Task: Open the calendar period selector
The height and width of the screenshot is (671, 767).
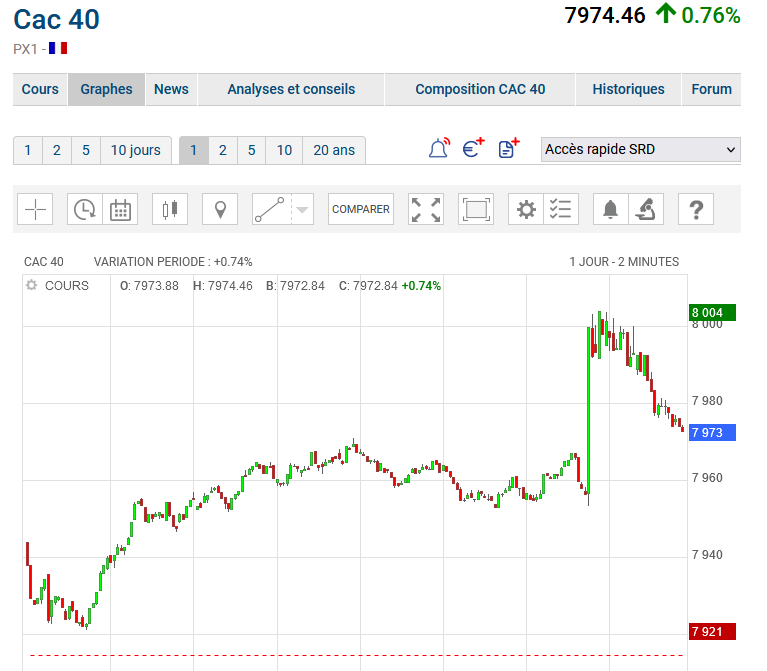Action: [120, 209]
